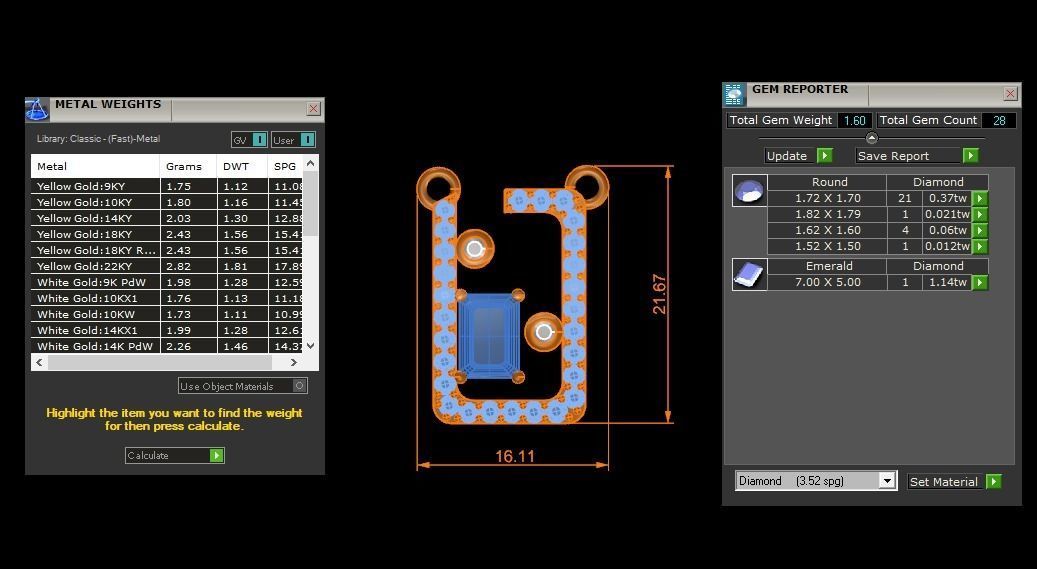Click green arrow for 1.52 X 1.50 row
This screenshot has width=1037, height=569.
[x=980, y=246]
